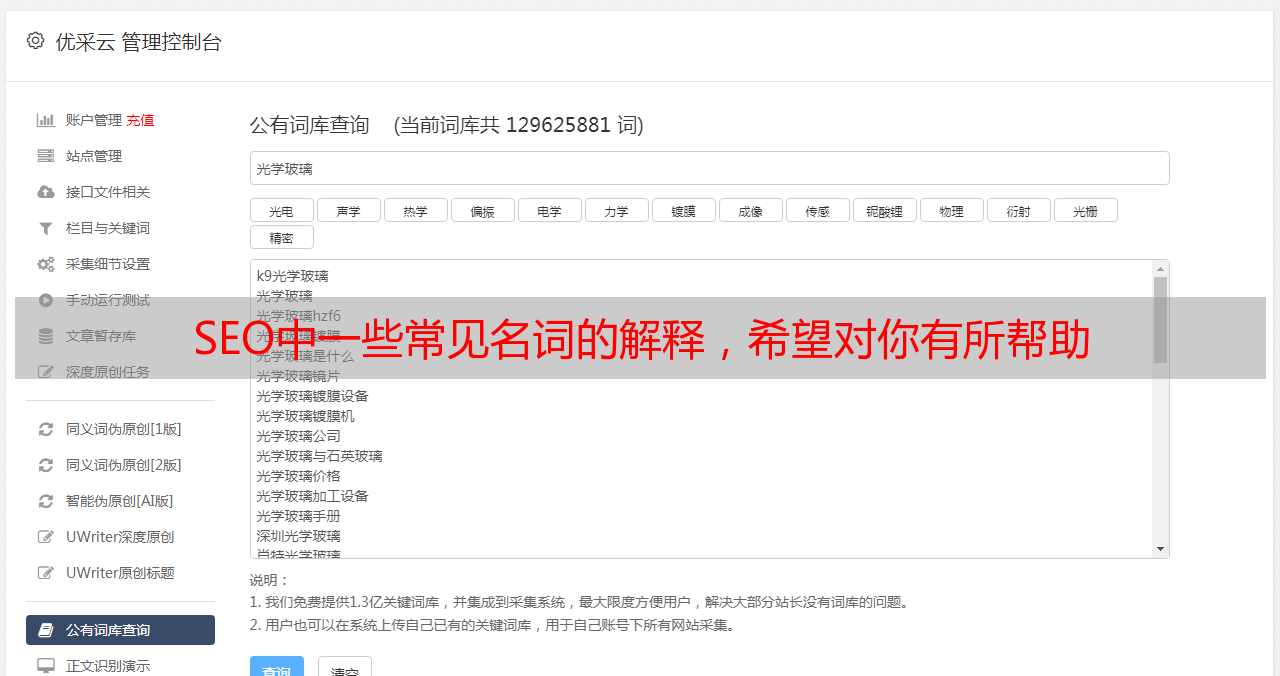Image resolution: width=1280 pixels, height=676 pixels.
Task: Click the results list scrollbar thumb
Action: pos(1160,320)
